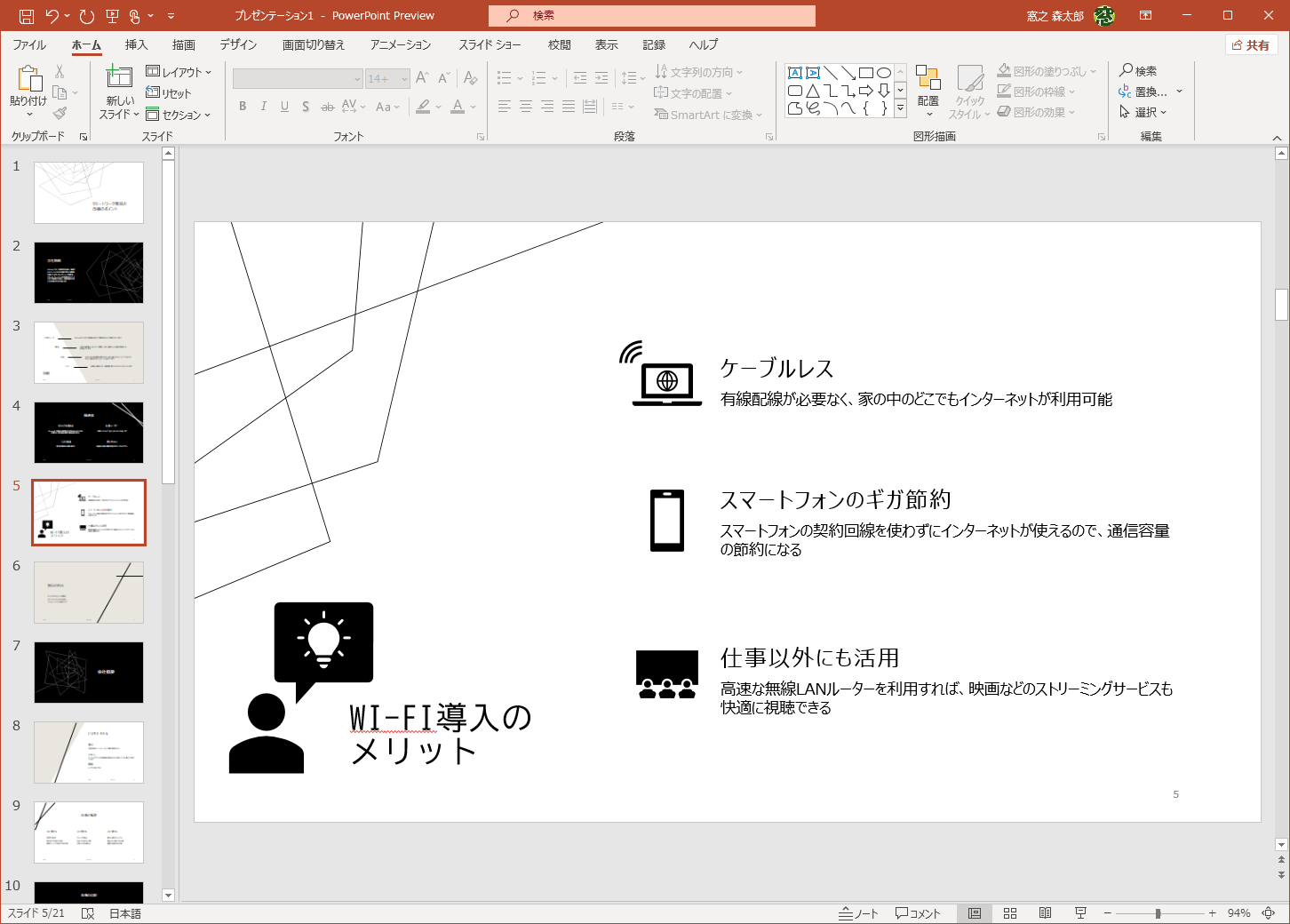
Task: Toggle bold formatting
Action: [x=242, y=106]
